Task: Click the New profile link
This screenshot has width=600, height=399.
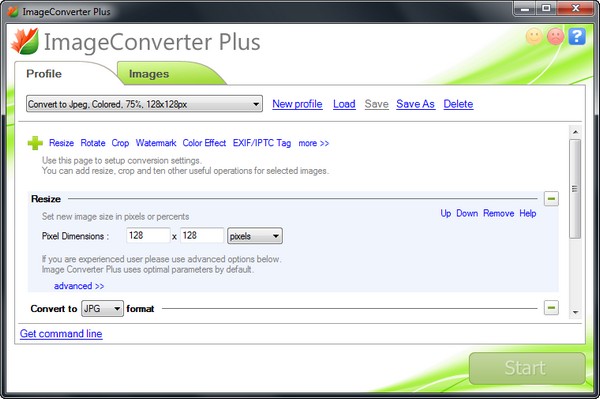Action: click(x=297, y=104)
